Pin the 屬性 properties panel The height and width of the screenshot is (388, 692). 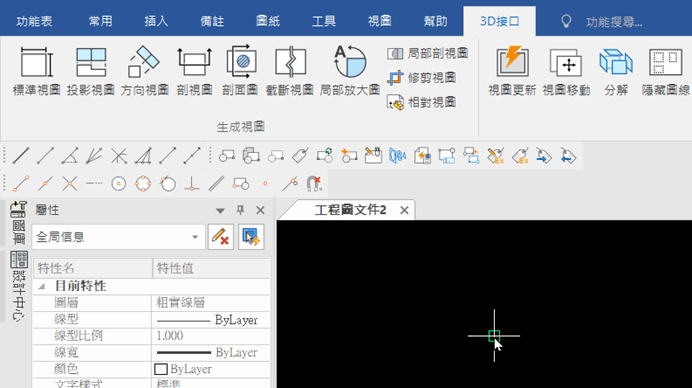coord(240,210)
